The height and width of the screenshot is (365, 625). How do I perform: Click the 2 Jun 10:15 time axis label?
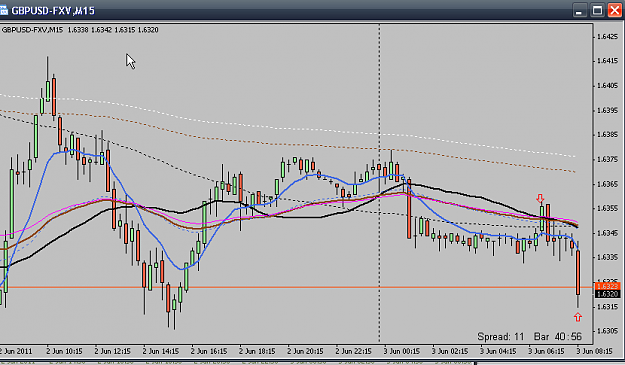[x=64, y=351]
